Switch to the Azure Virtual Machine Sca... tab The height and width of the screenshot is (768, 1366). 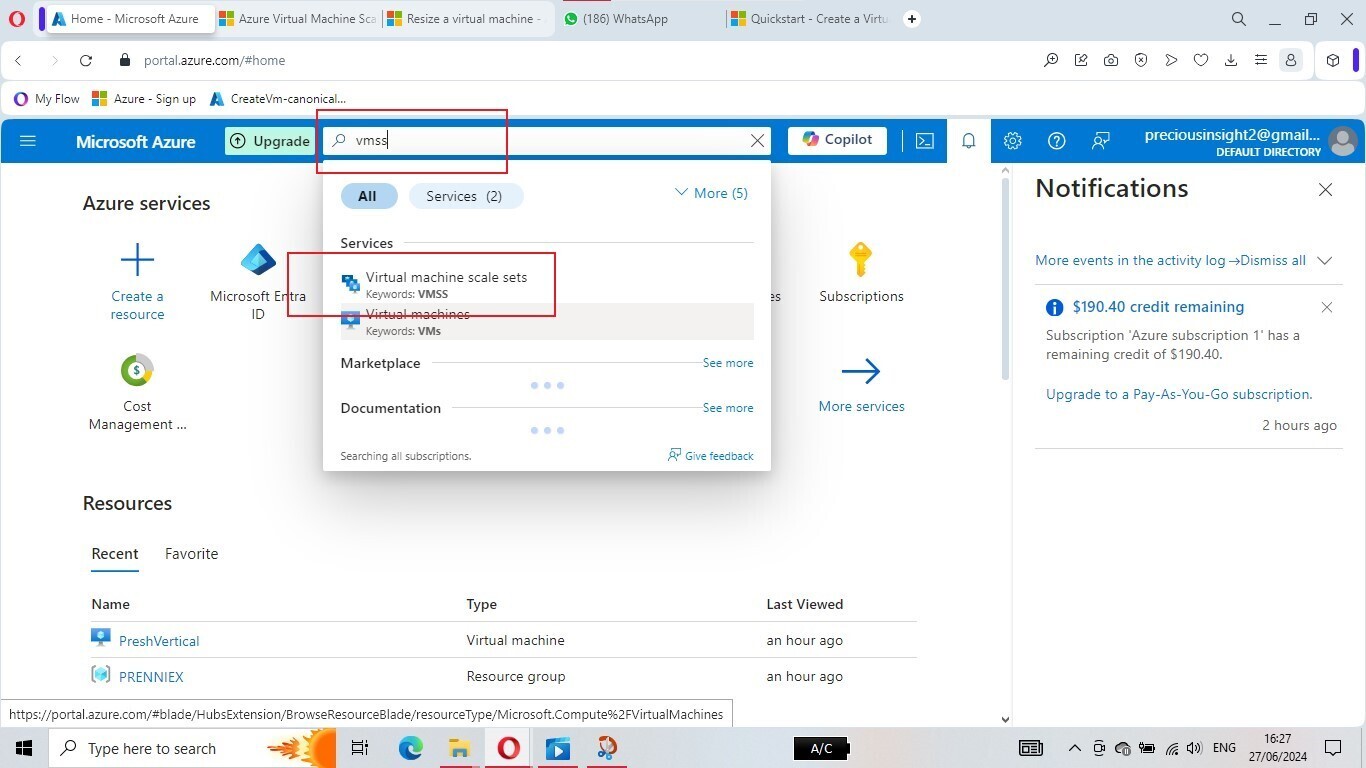coord(297,19)
